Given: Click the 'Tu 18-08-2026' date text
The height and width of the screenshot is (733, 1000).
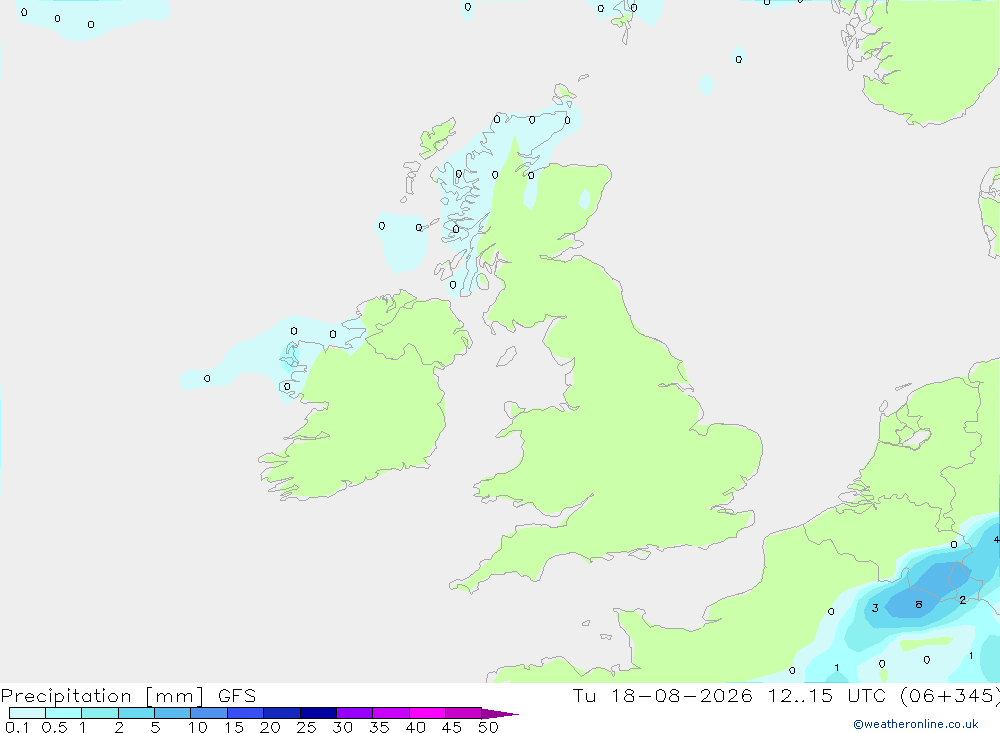Looking at the screenshot, I should [x=662, y=695].
